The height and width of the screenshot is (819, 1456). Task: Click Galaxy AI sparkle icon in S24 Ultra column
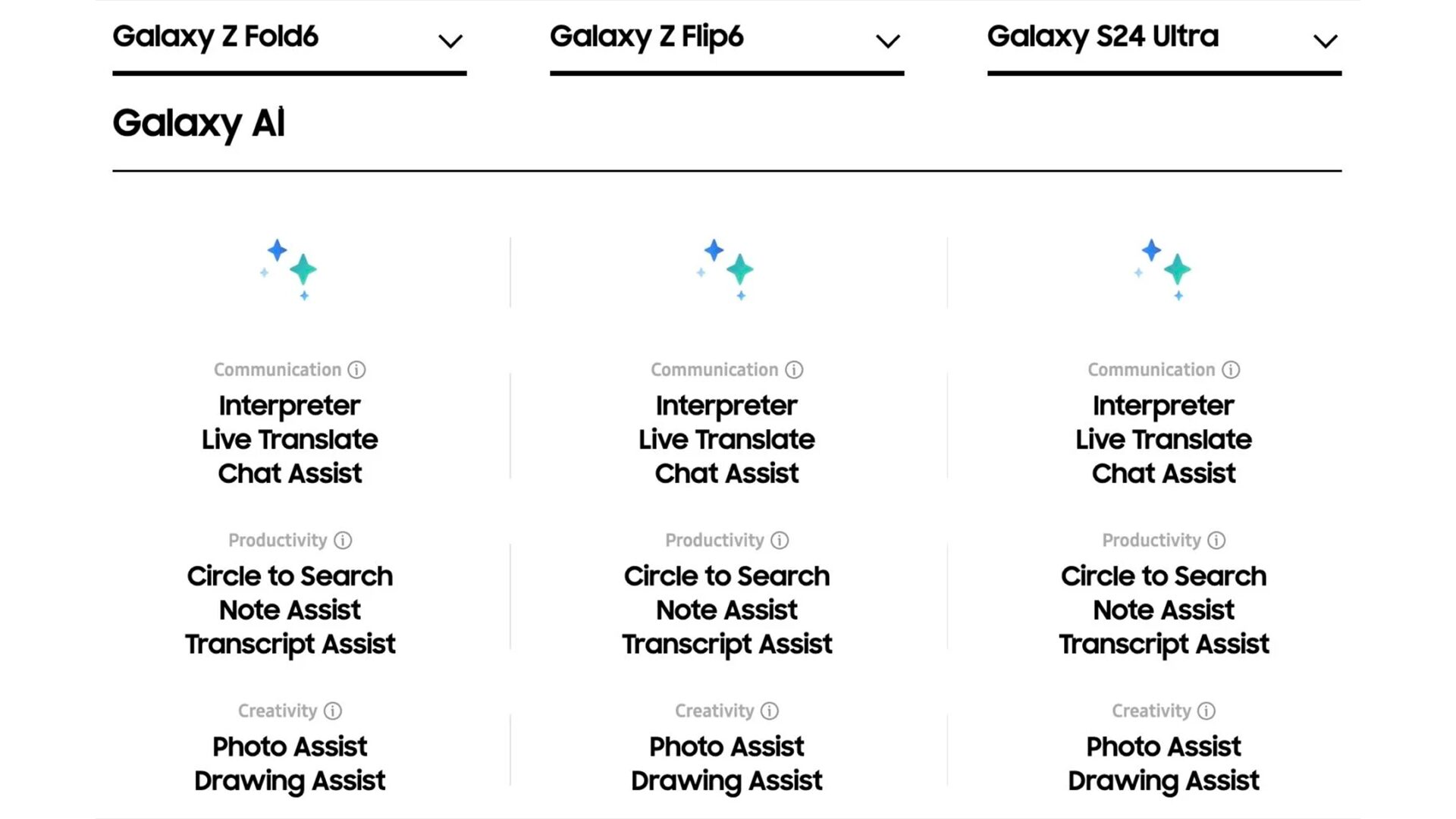click(1164, 270)
